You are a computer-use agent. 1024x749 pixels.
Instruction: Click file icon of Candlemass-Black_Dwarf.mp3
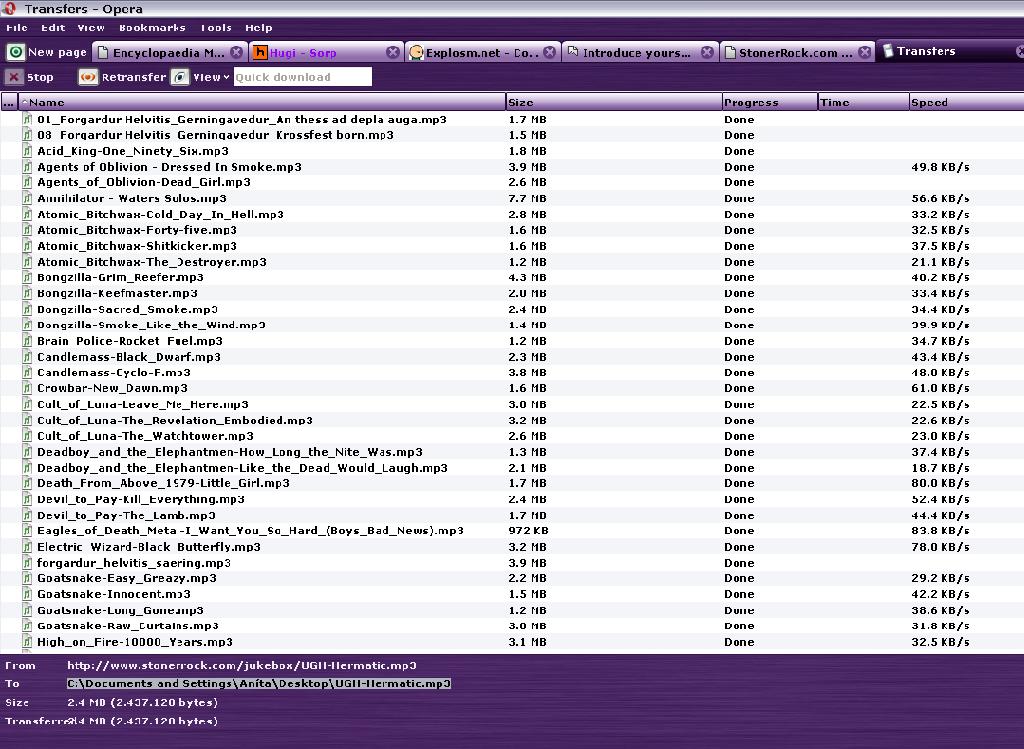coord(27,357)
